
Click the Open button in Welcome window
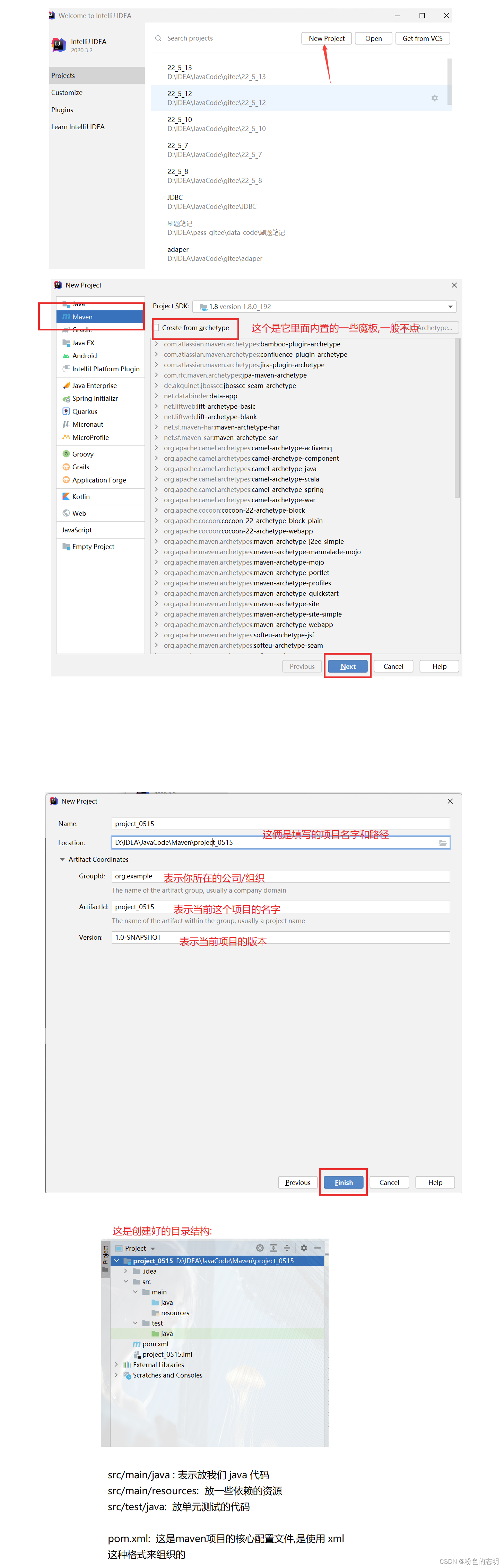click(x=374, y=38)
